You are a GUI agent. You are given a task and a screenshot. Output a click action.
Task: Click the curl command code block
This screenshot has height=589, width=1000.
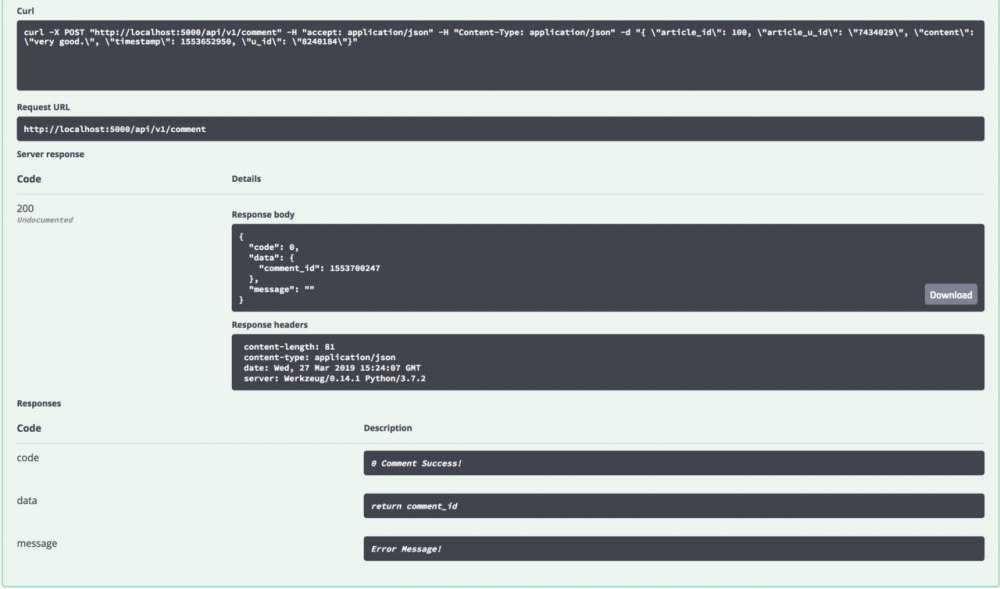[x=500, y=55]
